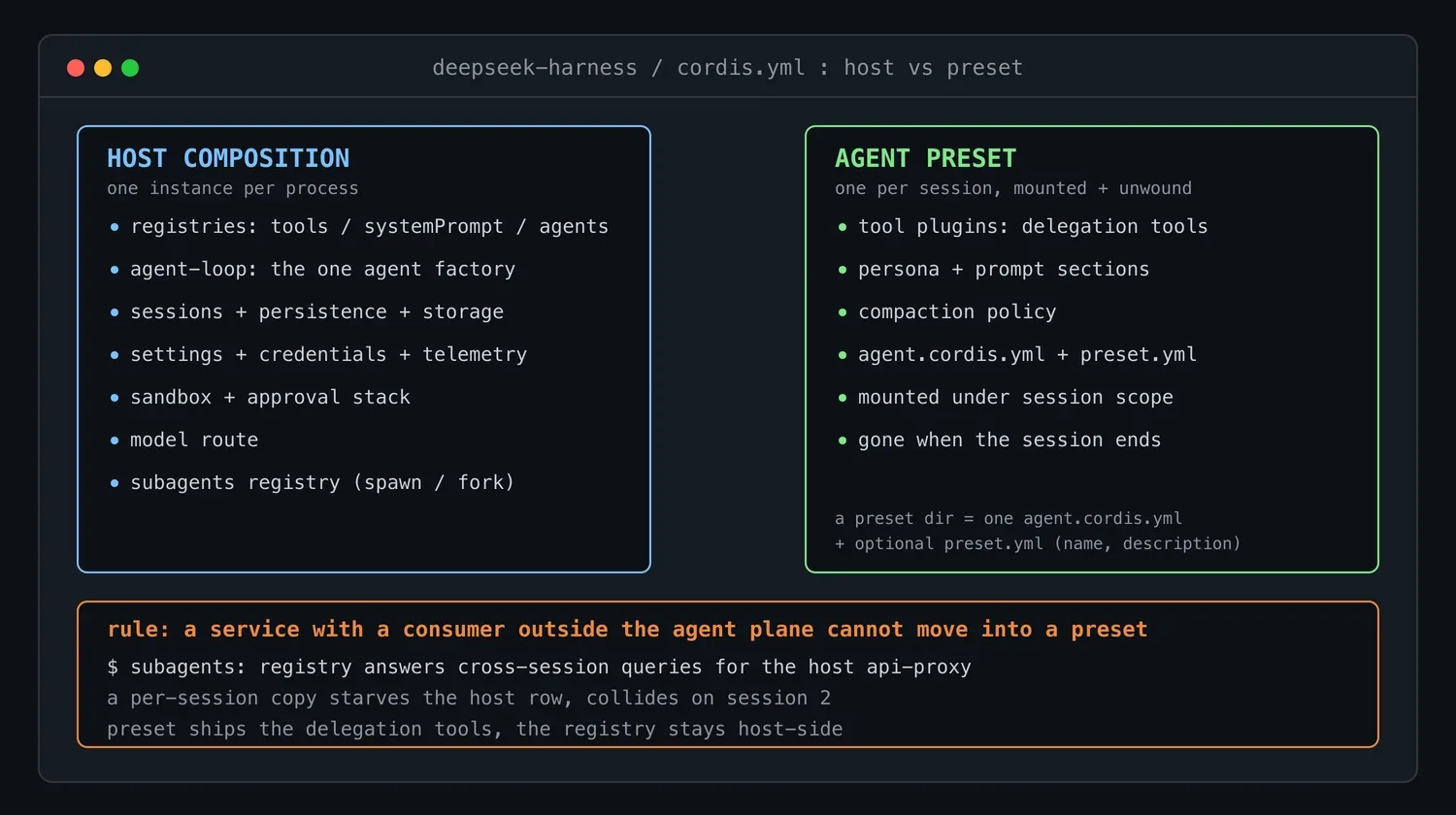The height and width of the screenshot is (815, 1456).
Task: Select the "model route" bullet
Action: pos(194,440)
